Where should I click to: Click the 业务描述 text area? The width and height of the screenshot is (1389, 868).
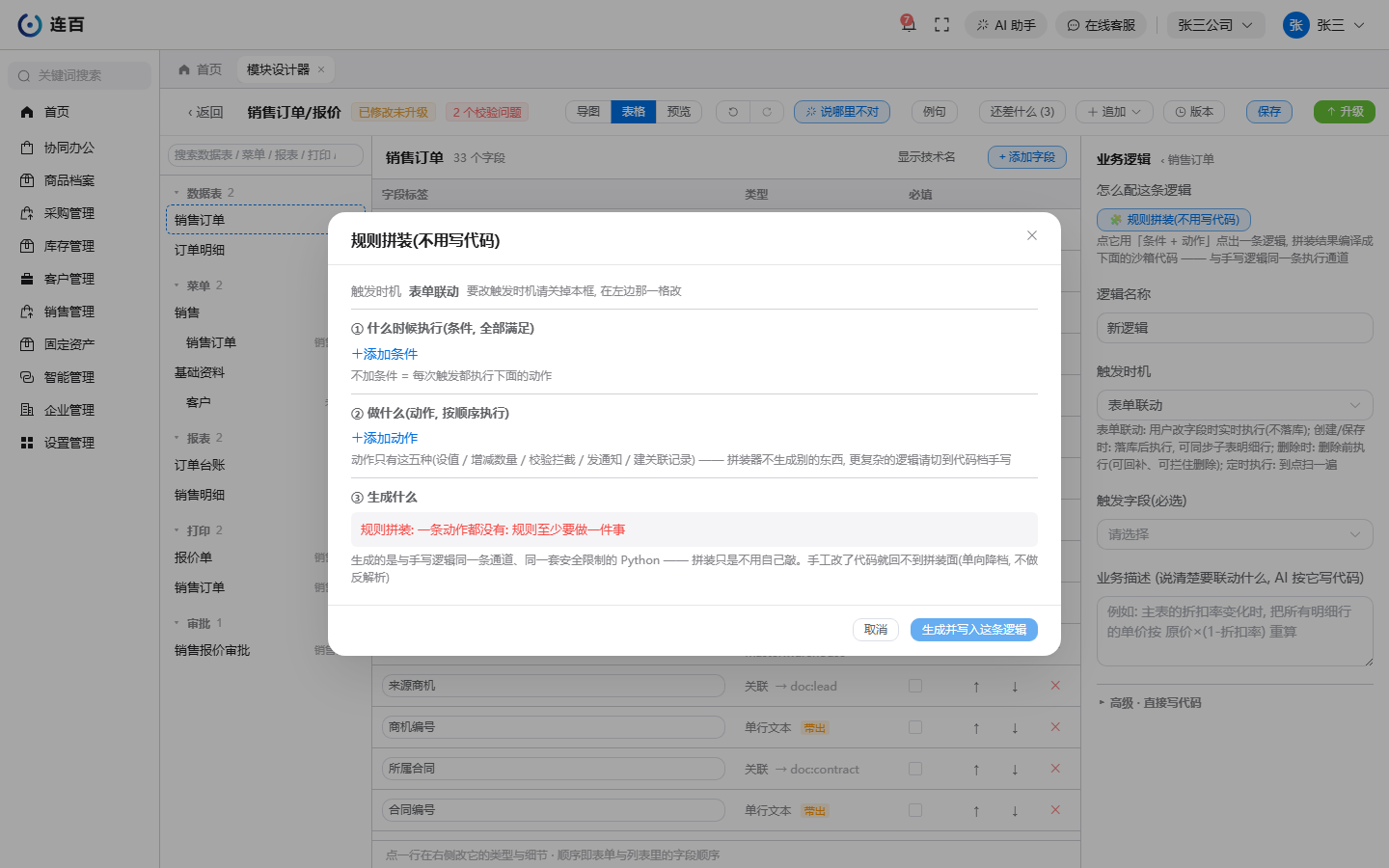pyautogui.click(x=1235, y=631)
